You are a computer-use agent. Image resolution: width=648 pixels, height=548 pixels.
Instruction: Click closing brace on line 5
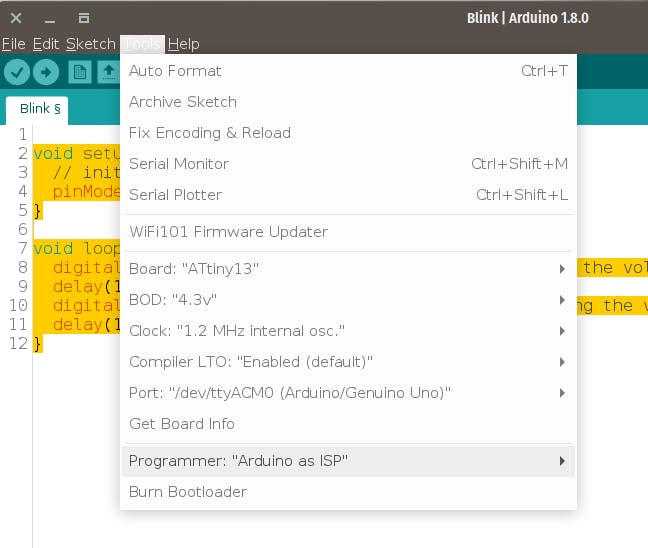coord(38,211)
